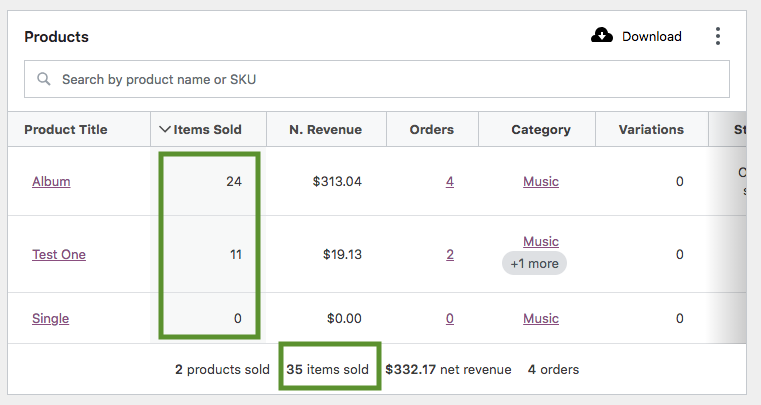Open the Test One product link
This screenshot has height=405, width=761.
coord(59,254)
